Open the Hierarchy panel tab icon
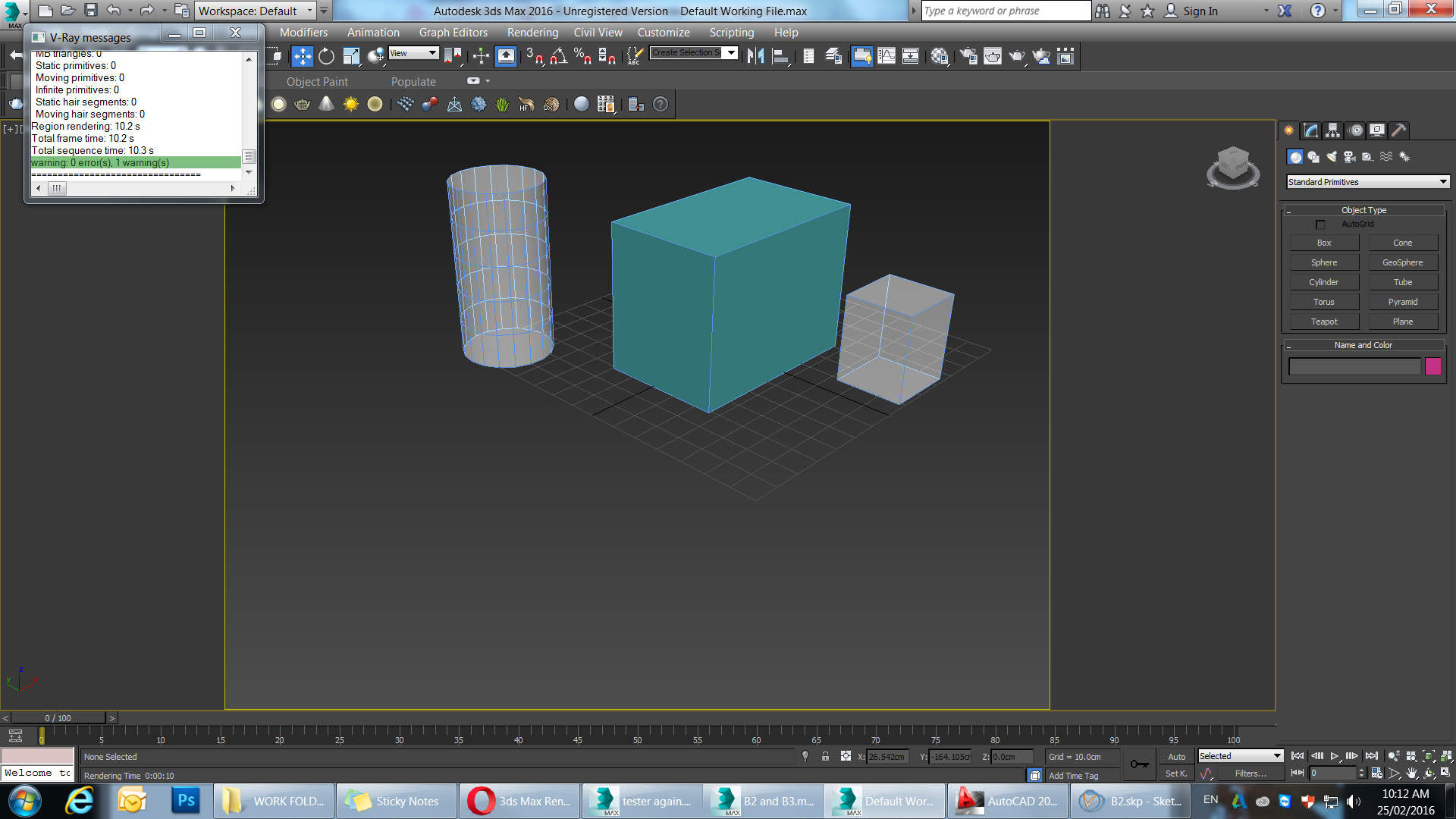 click(1332, 130)
